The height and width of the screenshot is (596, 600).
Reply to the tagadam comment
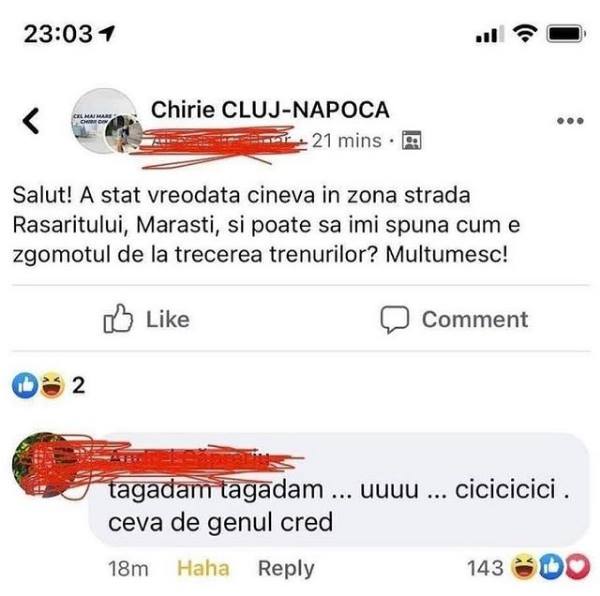(x=286, y=568)
